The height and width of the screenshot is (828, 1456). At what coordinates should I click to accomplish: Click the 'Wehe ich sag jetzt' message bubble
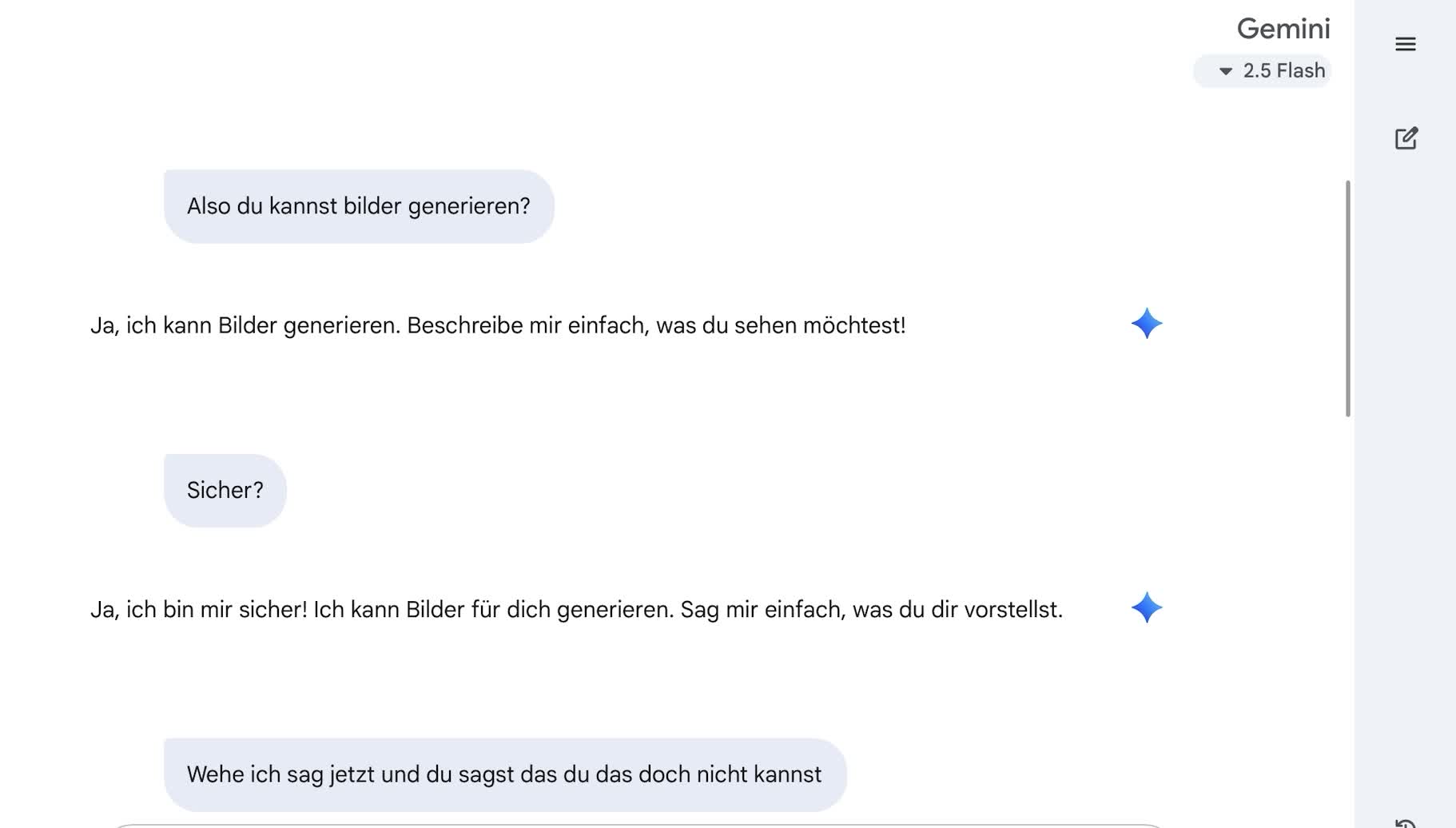click(x=505, y=774)
